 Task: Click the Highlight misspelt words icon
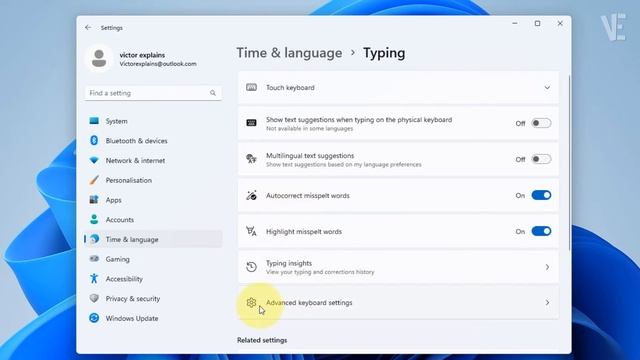[251, 231]
